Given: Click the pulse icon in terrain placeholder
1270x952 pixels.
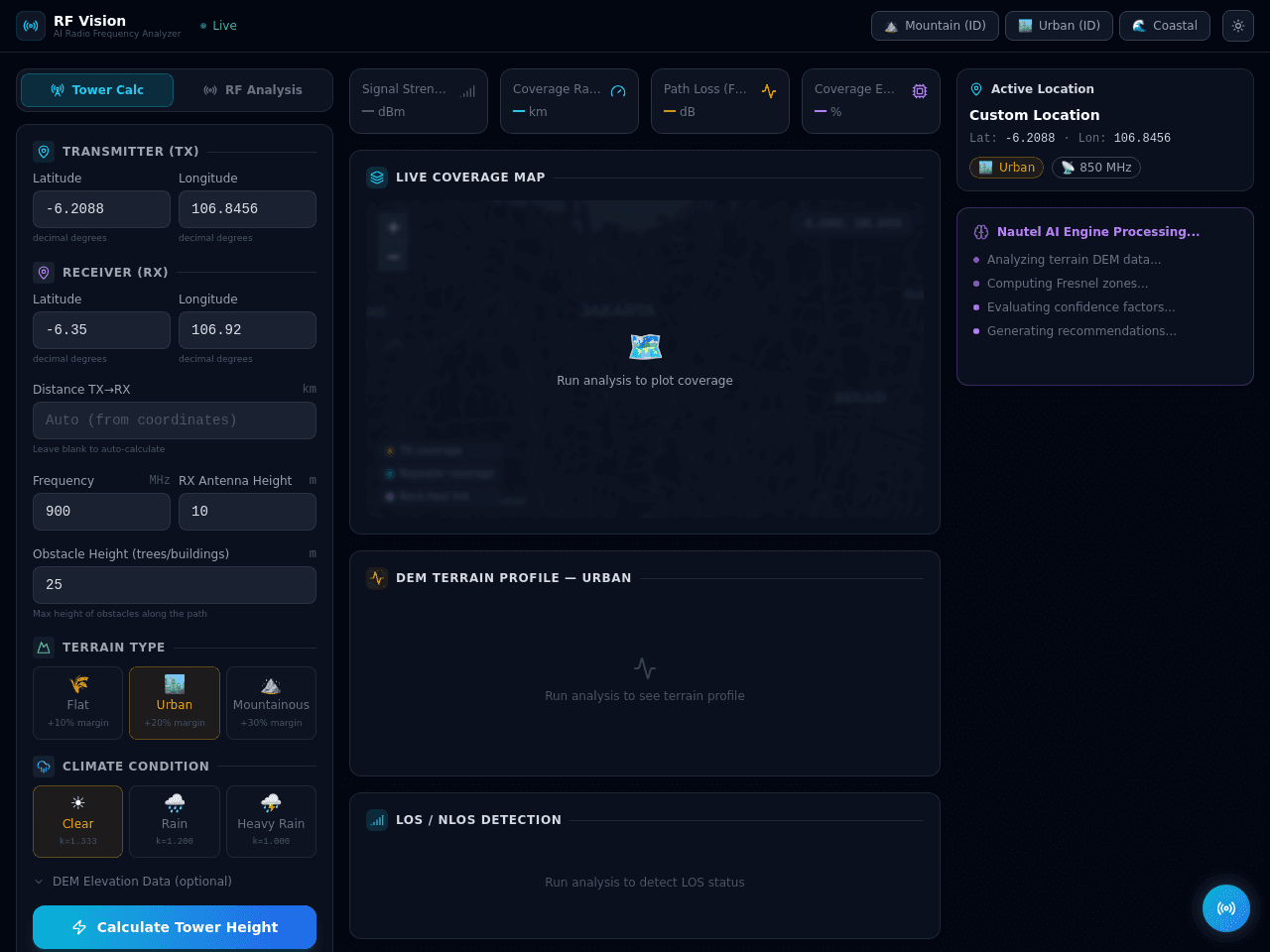Looking at the screenshot, I should click(x=645, y=668).
